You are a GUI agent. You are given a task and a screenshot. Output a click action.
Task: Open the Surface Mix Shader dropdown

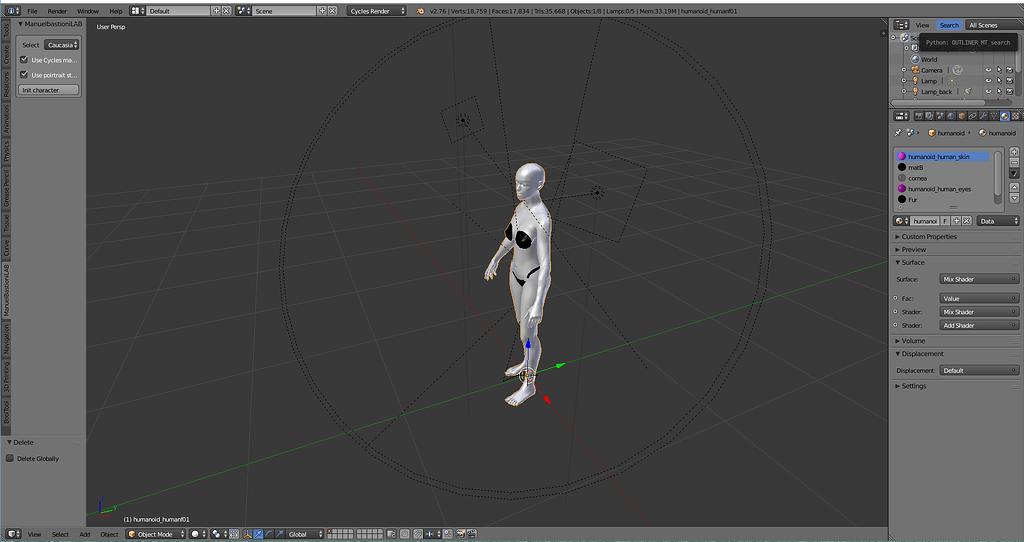(x=979, y=279)
